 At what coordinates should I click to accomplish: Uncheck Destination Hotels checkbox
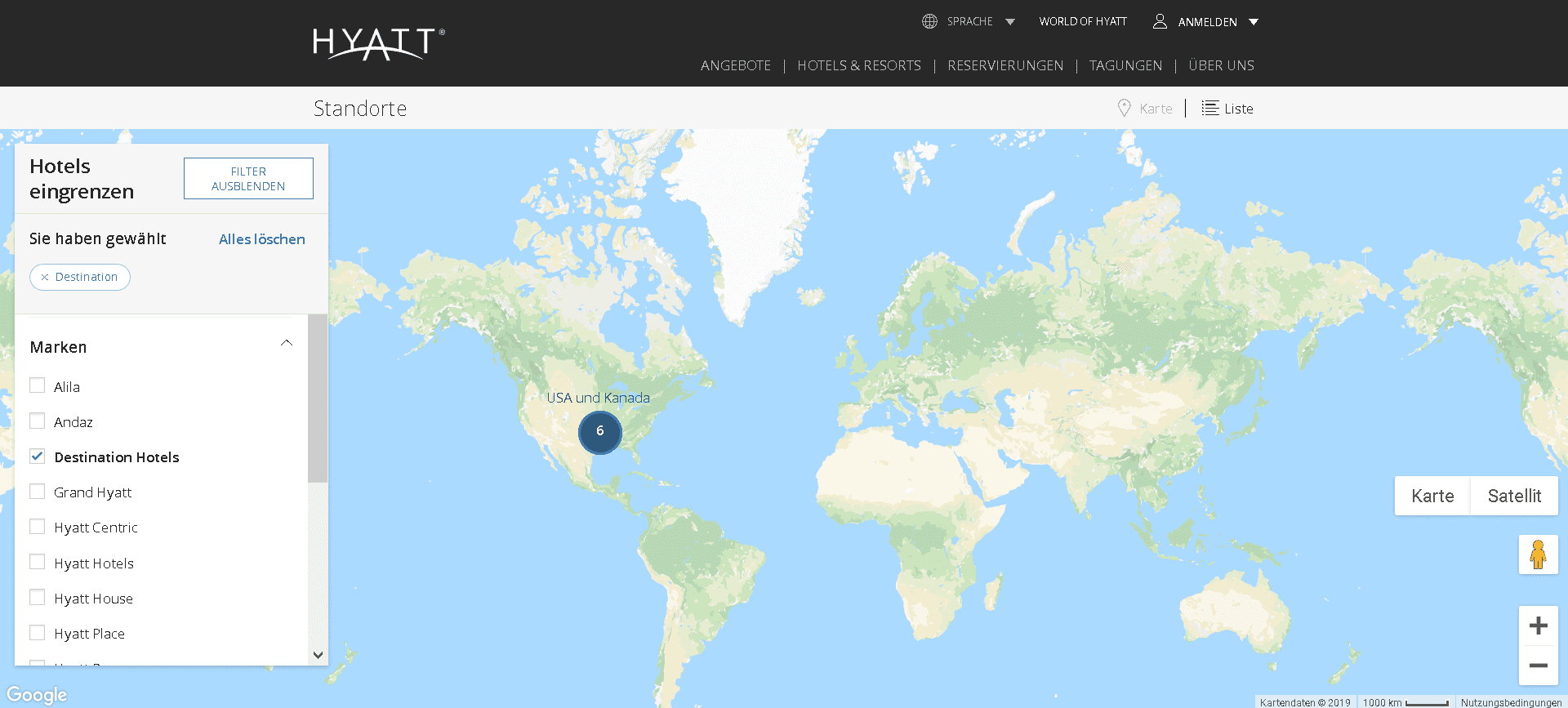point(37,456)
